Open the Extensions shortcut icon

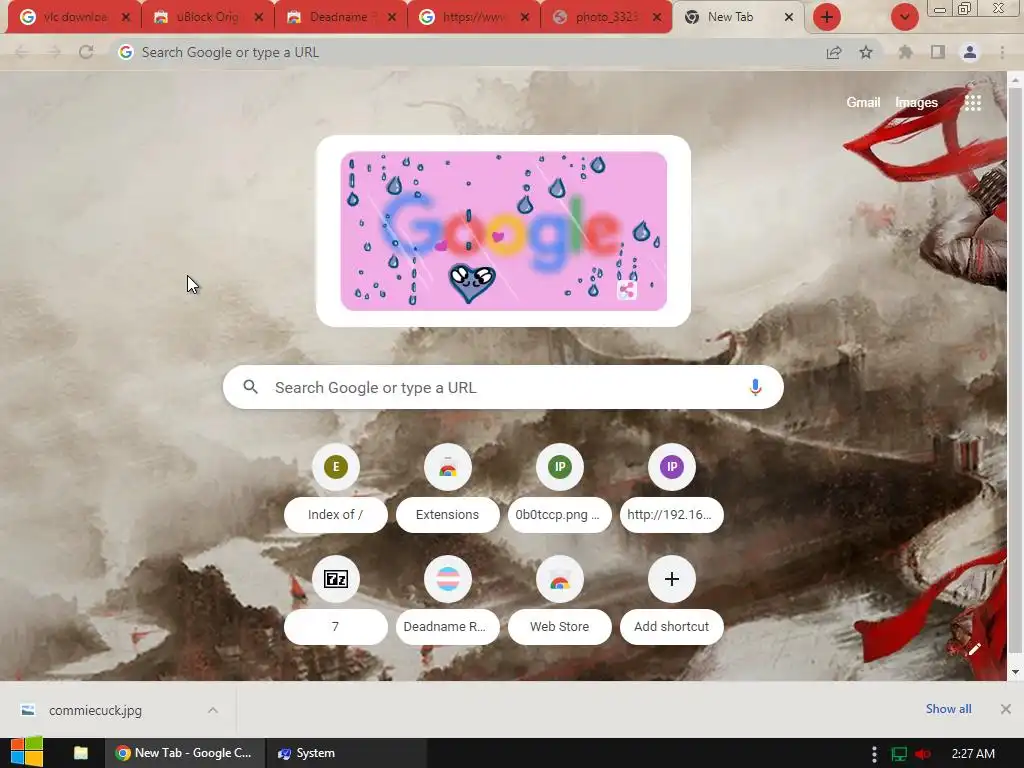coord(447,466)
